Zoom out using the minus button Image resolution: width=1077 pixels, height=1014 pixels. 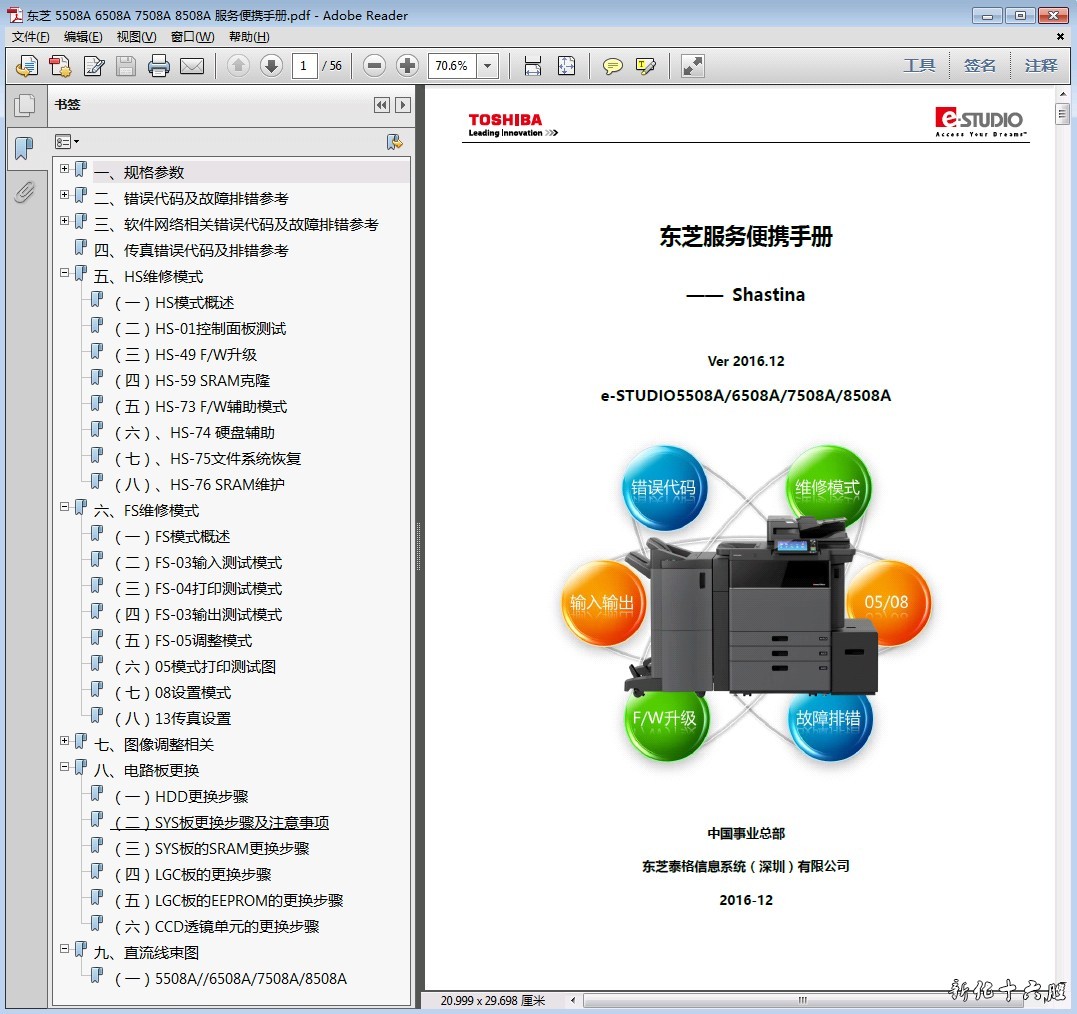click(374, 66)
